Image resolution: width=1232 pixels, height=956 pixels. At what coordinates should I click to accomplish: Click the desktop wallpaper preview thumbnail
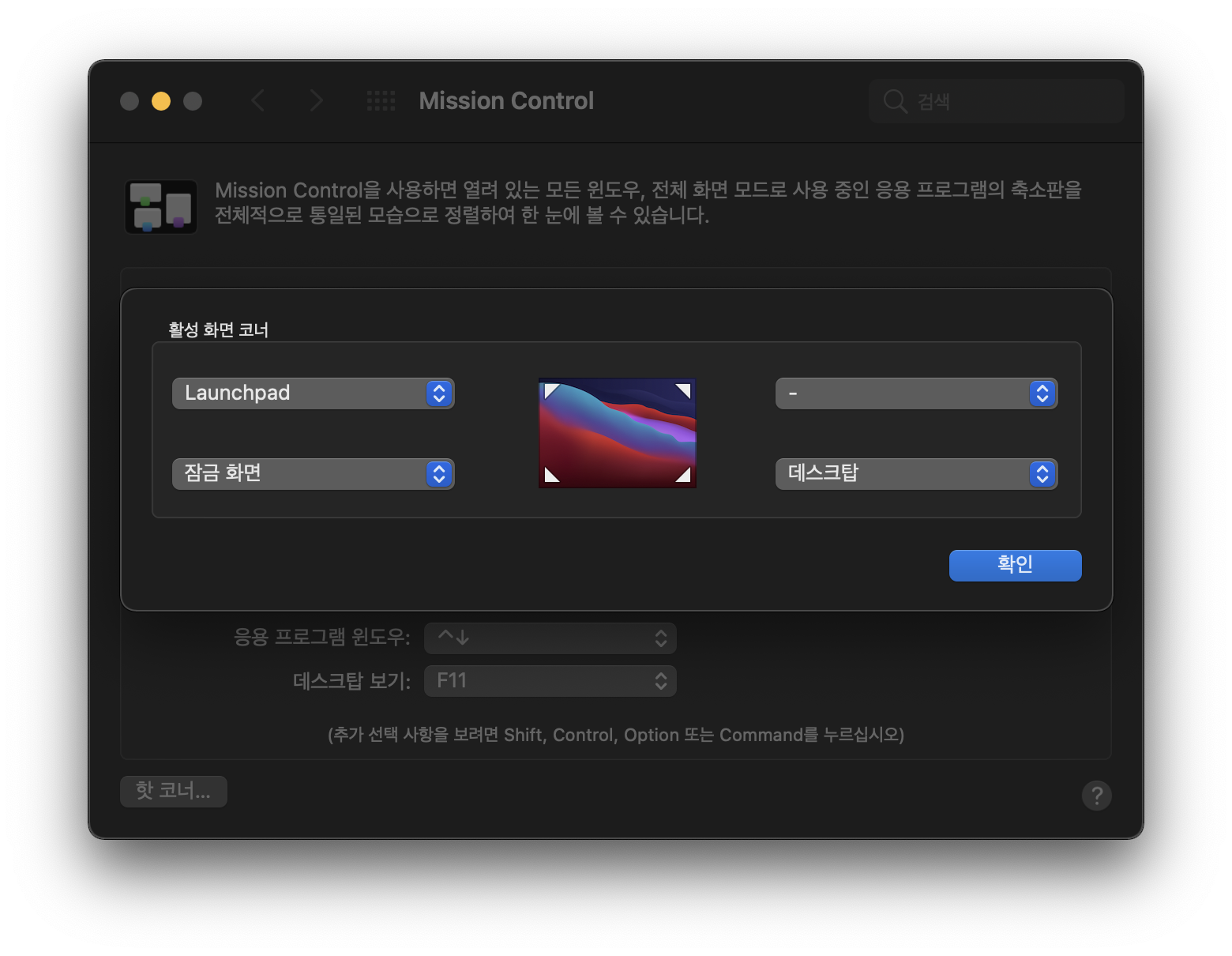[617, 433]
